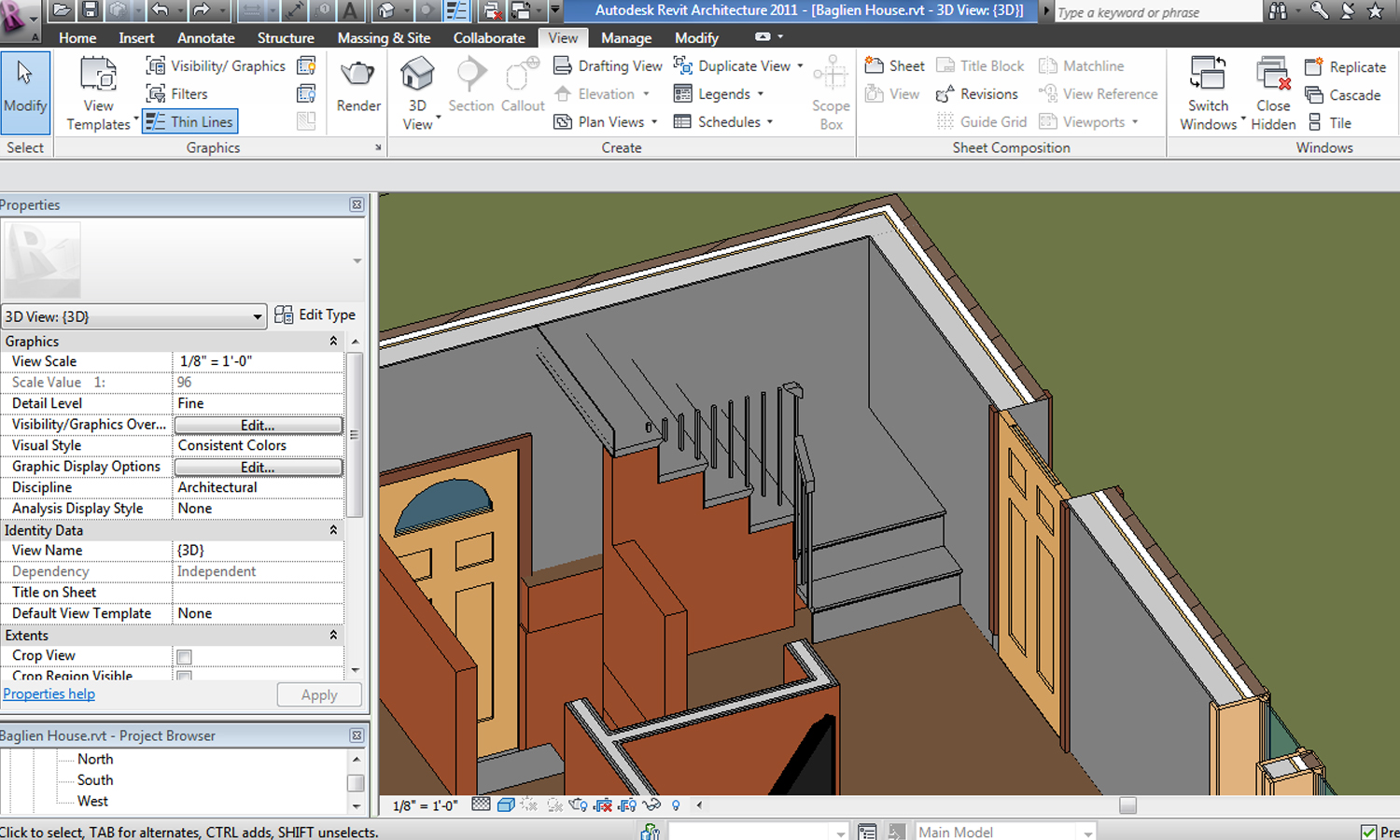Viewport: 1400px width, 840px height.
Task: Open the 3D View tool
Action: [x=417, y=76]
